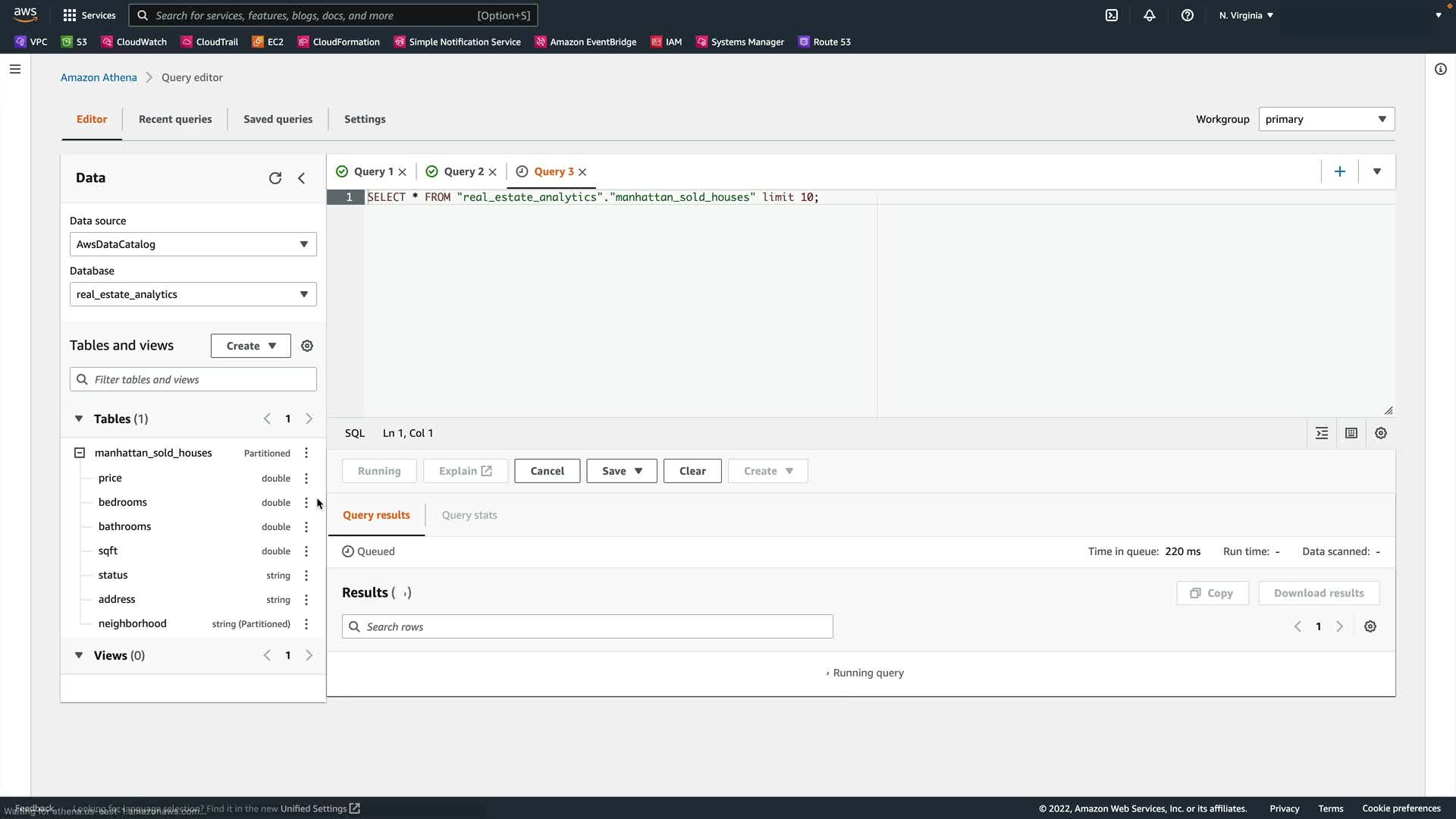Switch to Query stats tab
The height and width of the screenshot is (819, 1456).
pos(469,516)
